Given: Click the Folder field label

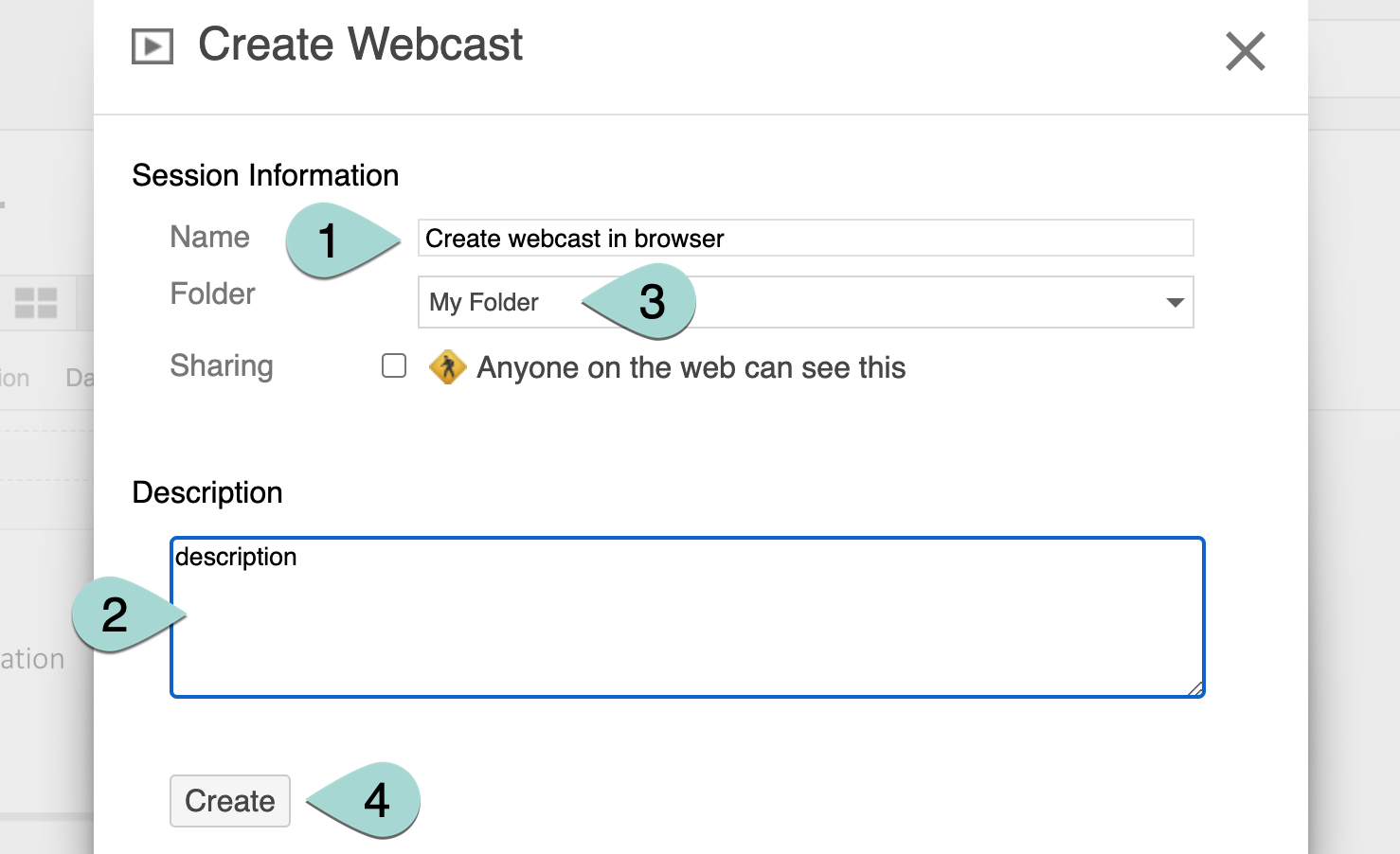Looking at the screenshot, I should click(212, 294).
